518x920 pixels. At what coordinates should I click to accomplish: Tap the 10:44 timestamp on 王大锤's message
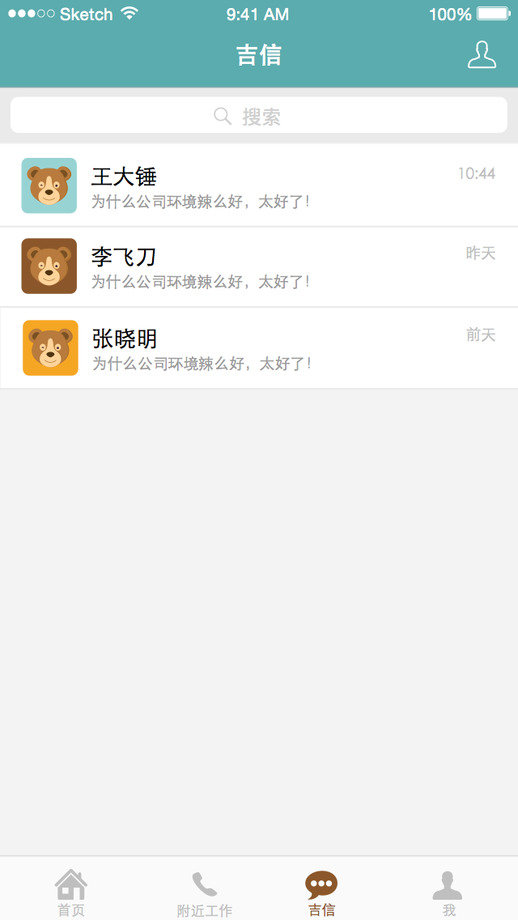[x=476, y=173]
